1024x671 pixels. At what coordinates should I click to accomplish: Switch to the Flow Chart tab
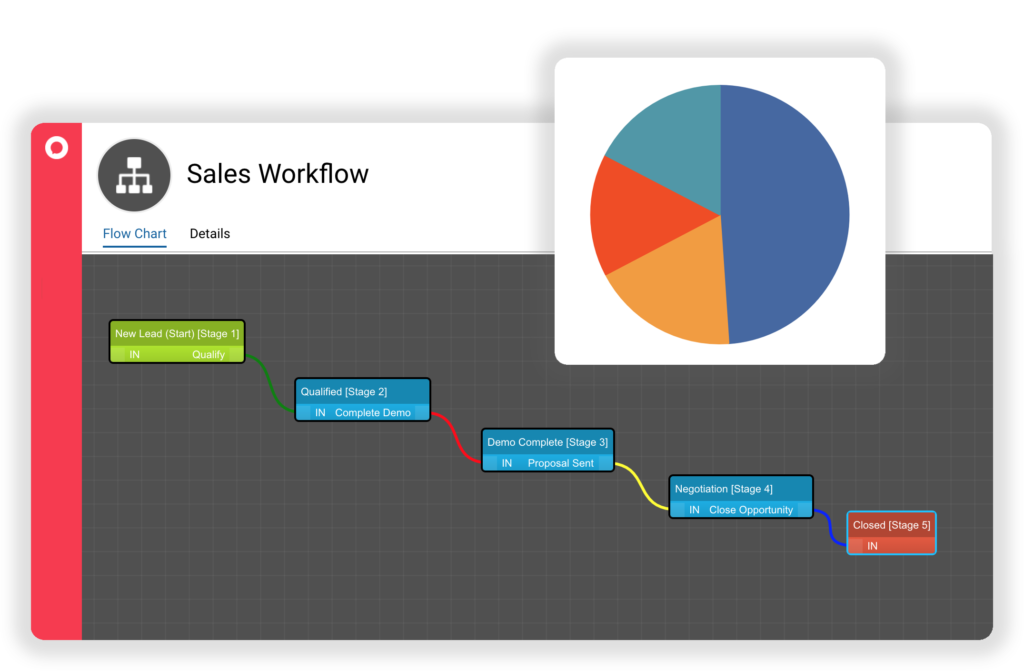[135, 233]
